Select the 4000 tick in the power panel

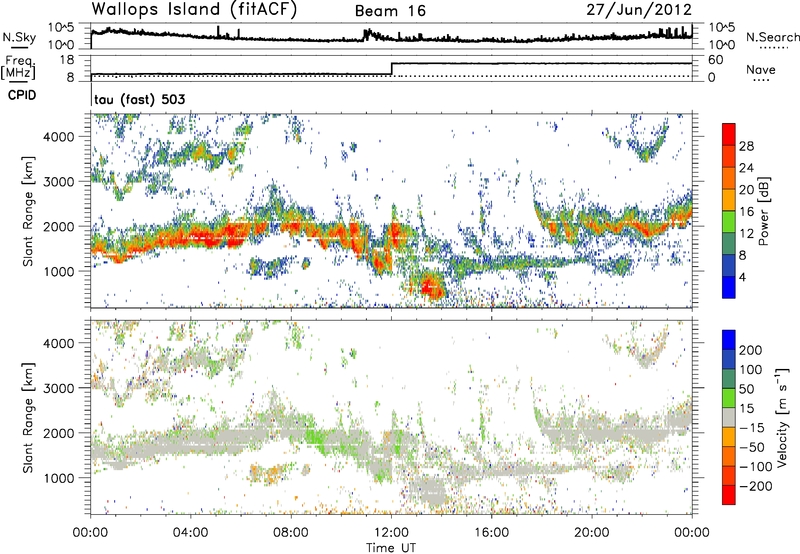pos(58,136)
